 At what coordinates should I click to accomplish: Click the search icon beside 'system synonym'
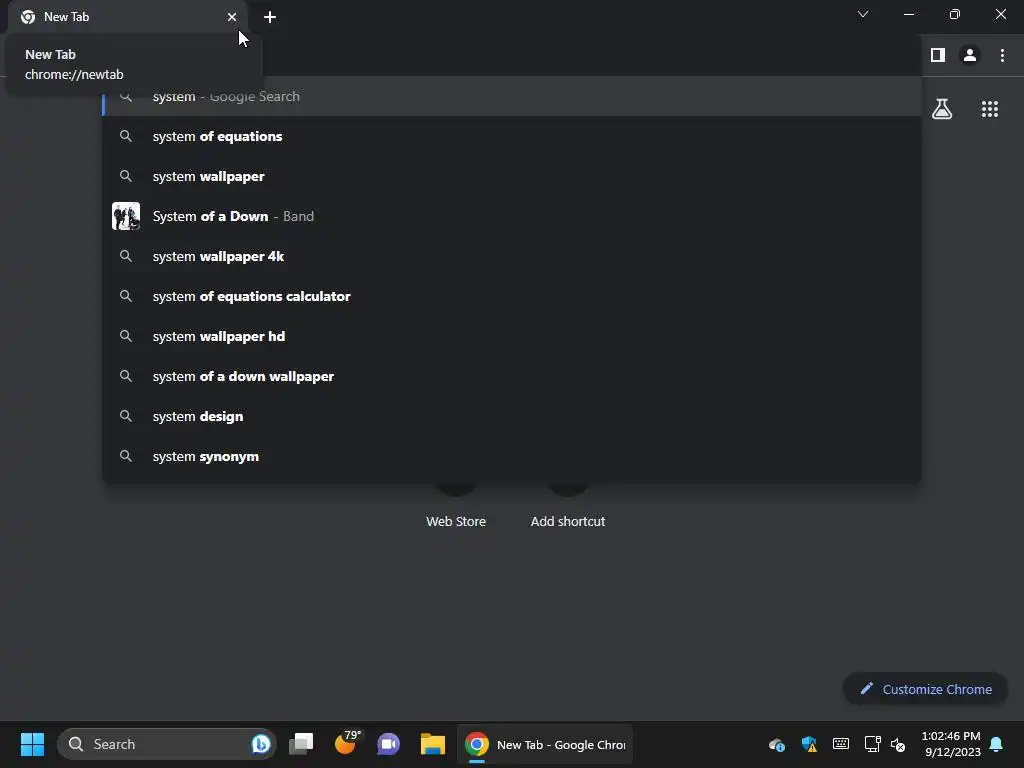click(126, 456)
